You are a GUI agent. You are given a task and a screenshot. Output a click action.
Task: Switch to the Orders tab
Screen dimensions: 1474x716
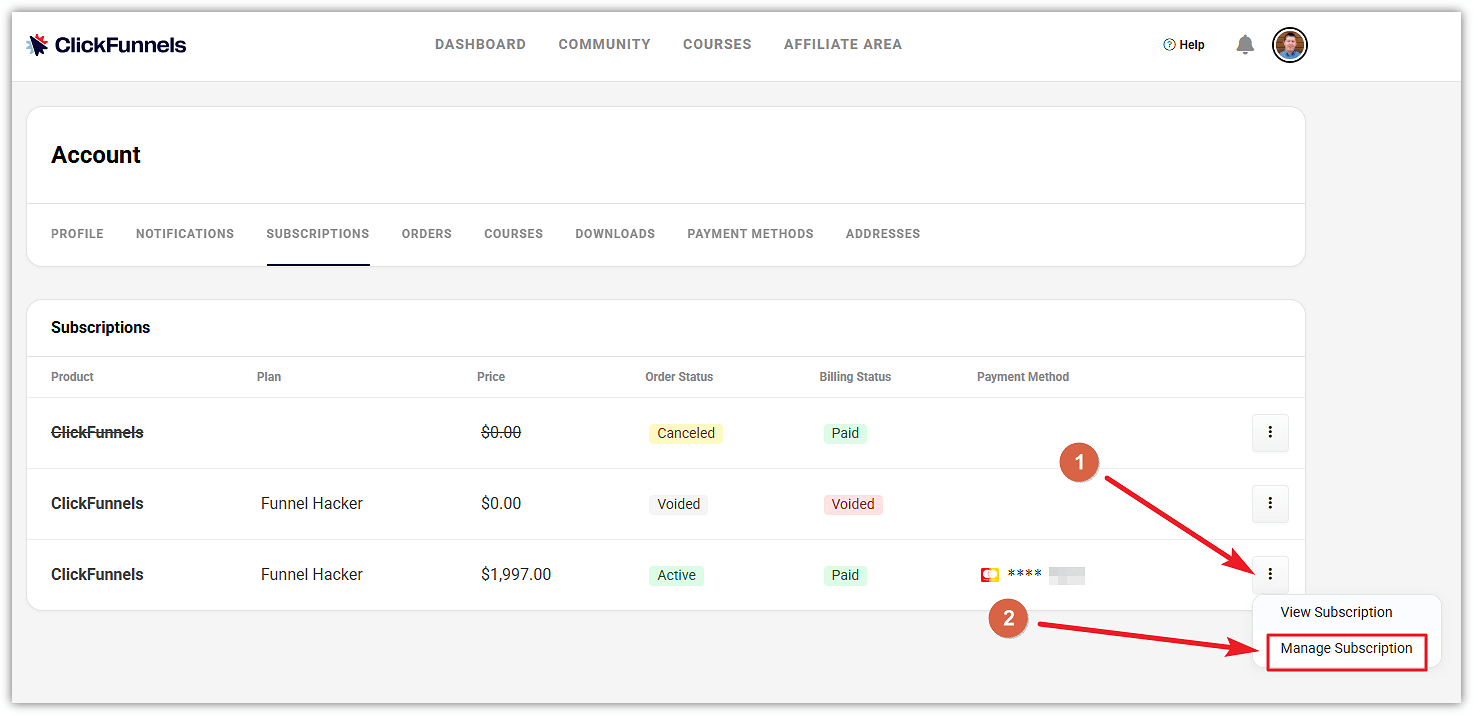click(x=426, y=233)
